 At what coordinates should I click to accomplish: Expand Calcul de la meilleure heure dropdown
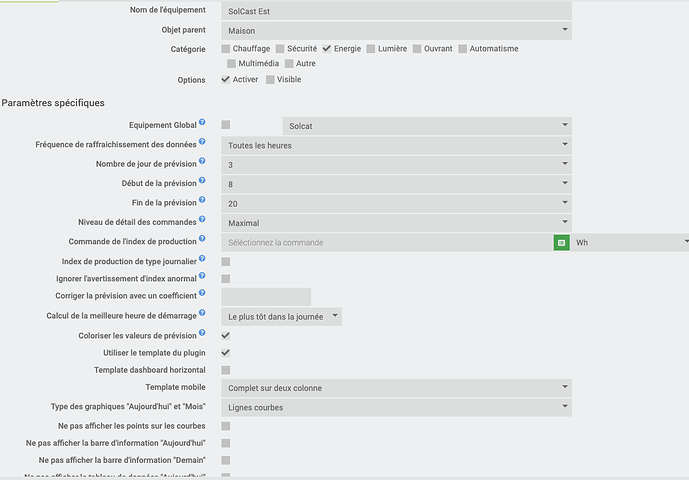point(282,316)
